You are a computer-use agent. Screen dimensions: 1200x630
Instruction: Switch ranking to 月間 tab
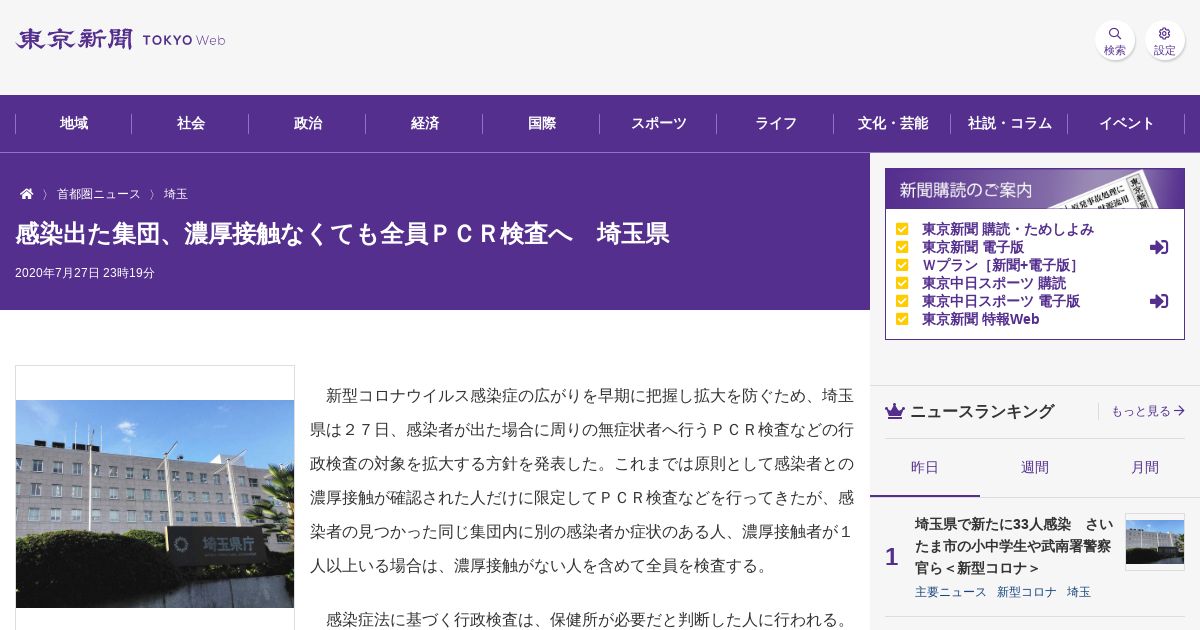click(x=1145, y=467)
